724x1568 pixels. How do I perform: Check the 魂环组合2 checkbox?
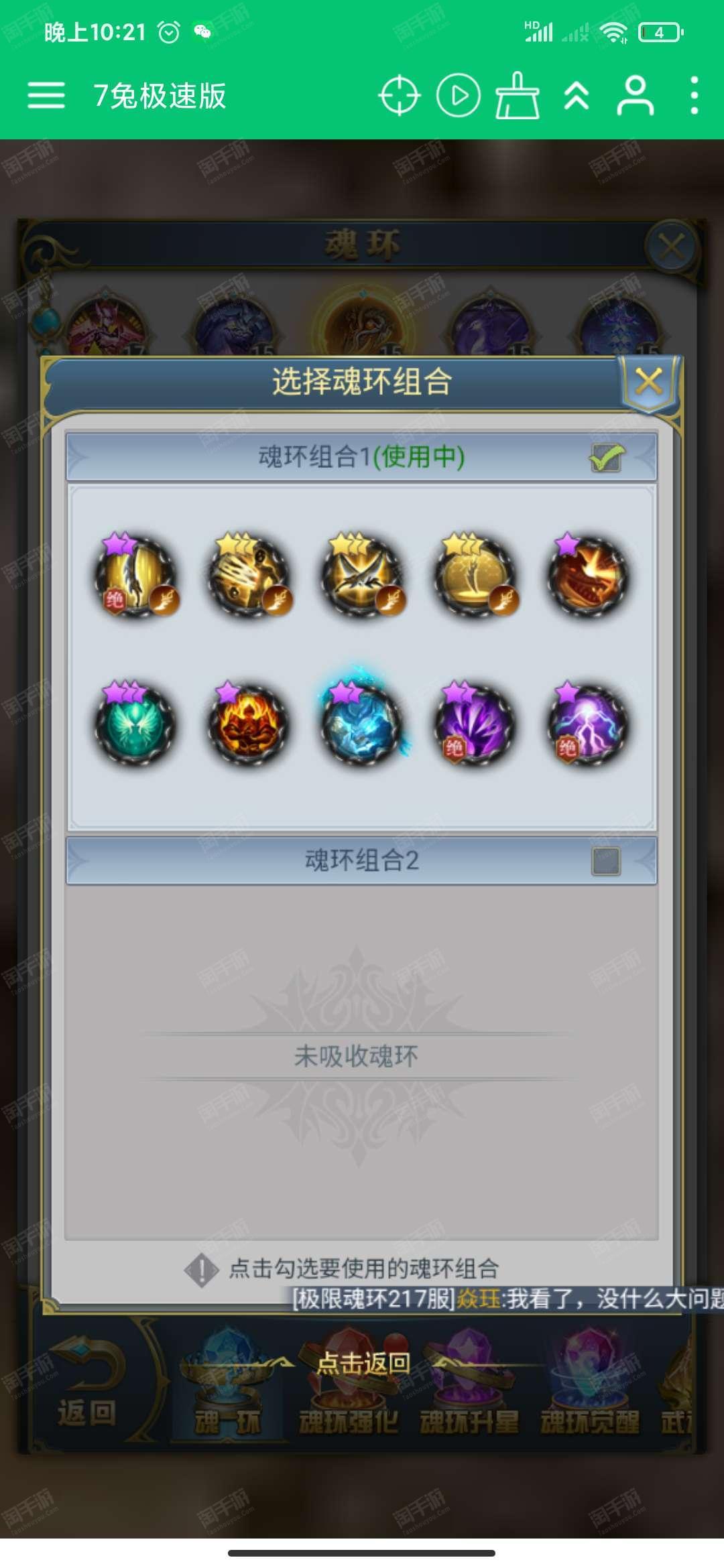click(x=606, y=861)
